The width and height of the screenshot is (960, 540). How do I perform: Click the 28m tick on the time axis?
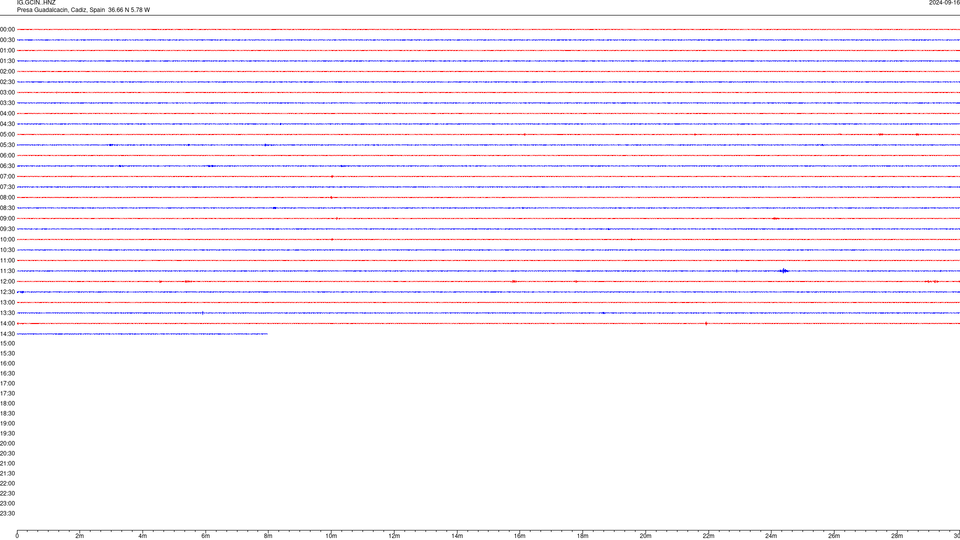click(897, 536)
